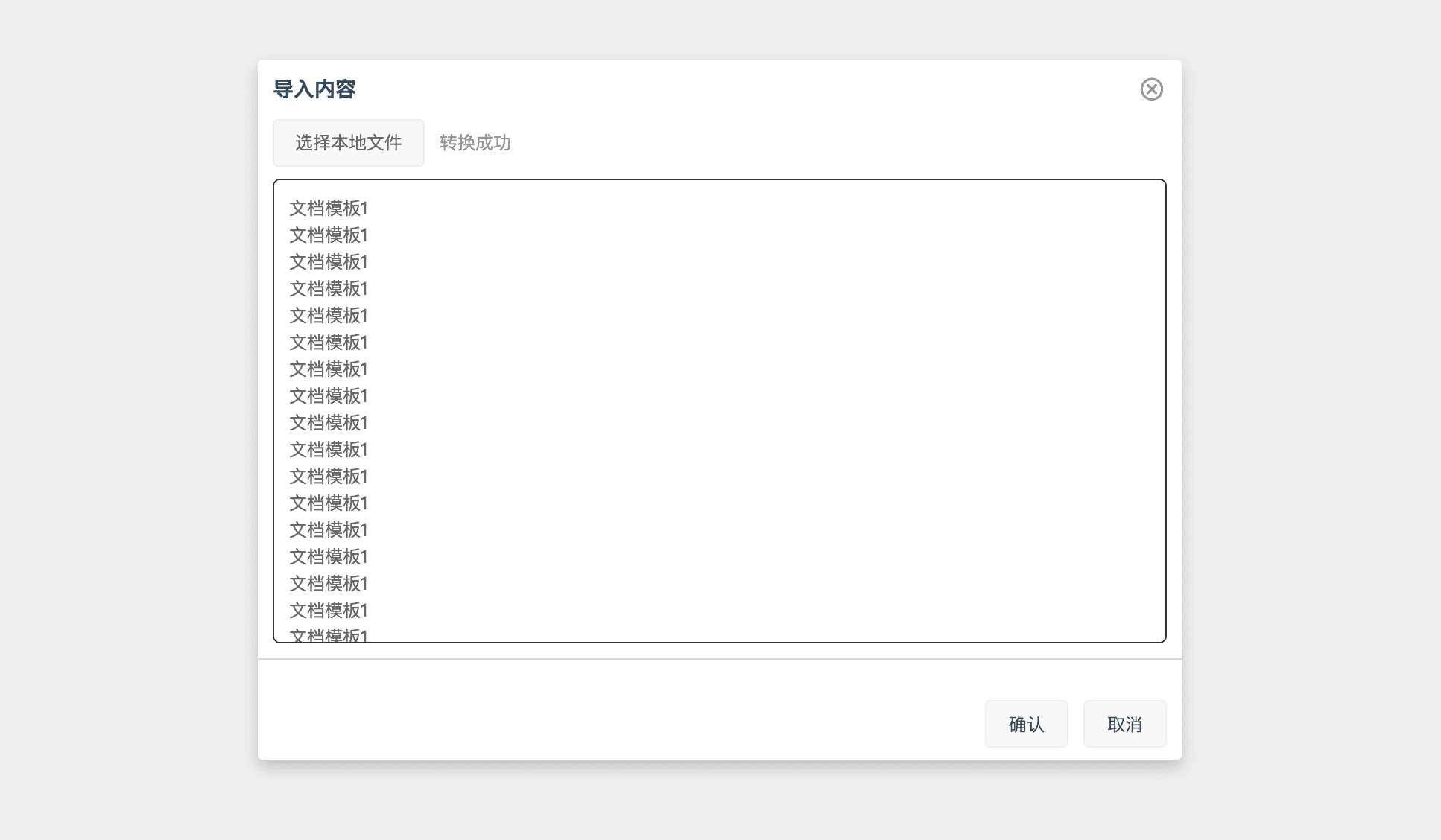
Task: Place cursor on twelfth 文档模板1 line
Action: [x=329, y=503]
